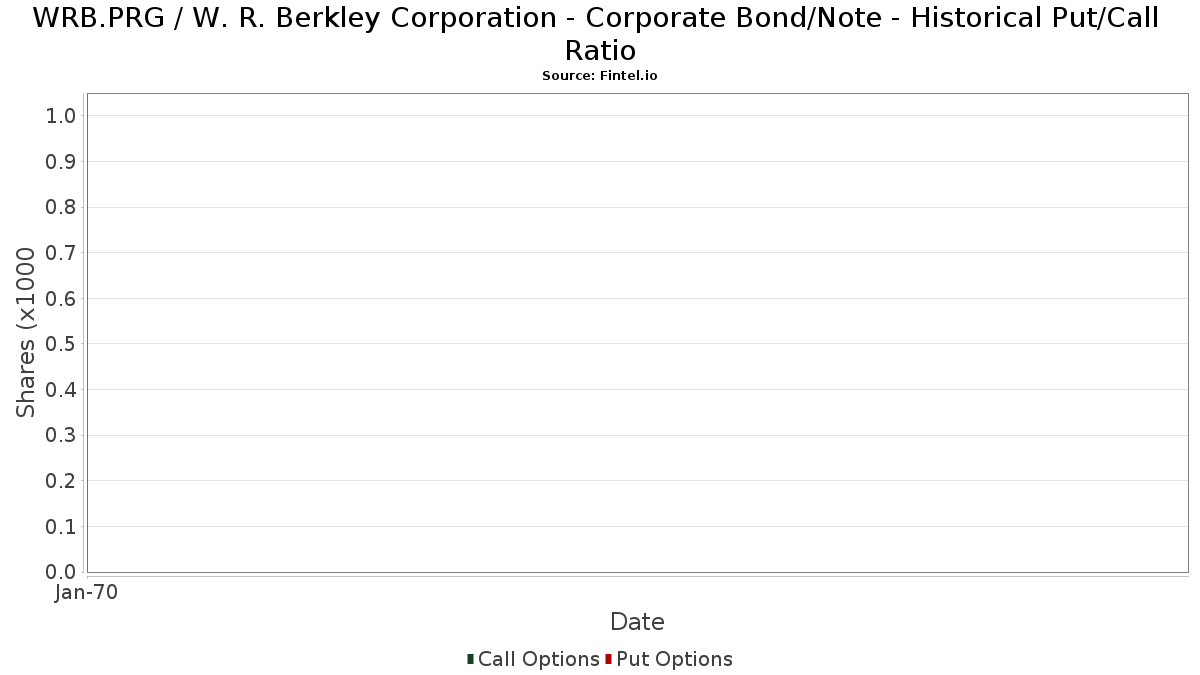Click the 0.6 y-axis tick label

coord(61,299)
